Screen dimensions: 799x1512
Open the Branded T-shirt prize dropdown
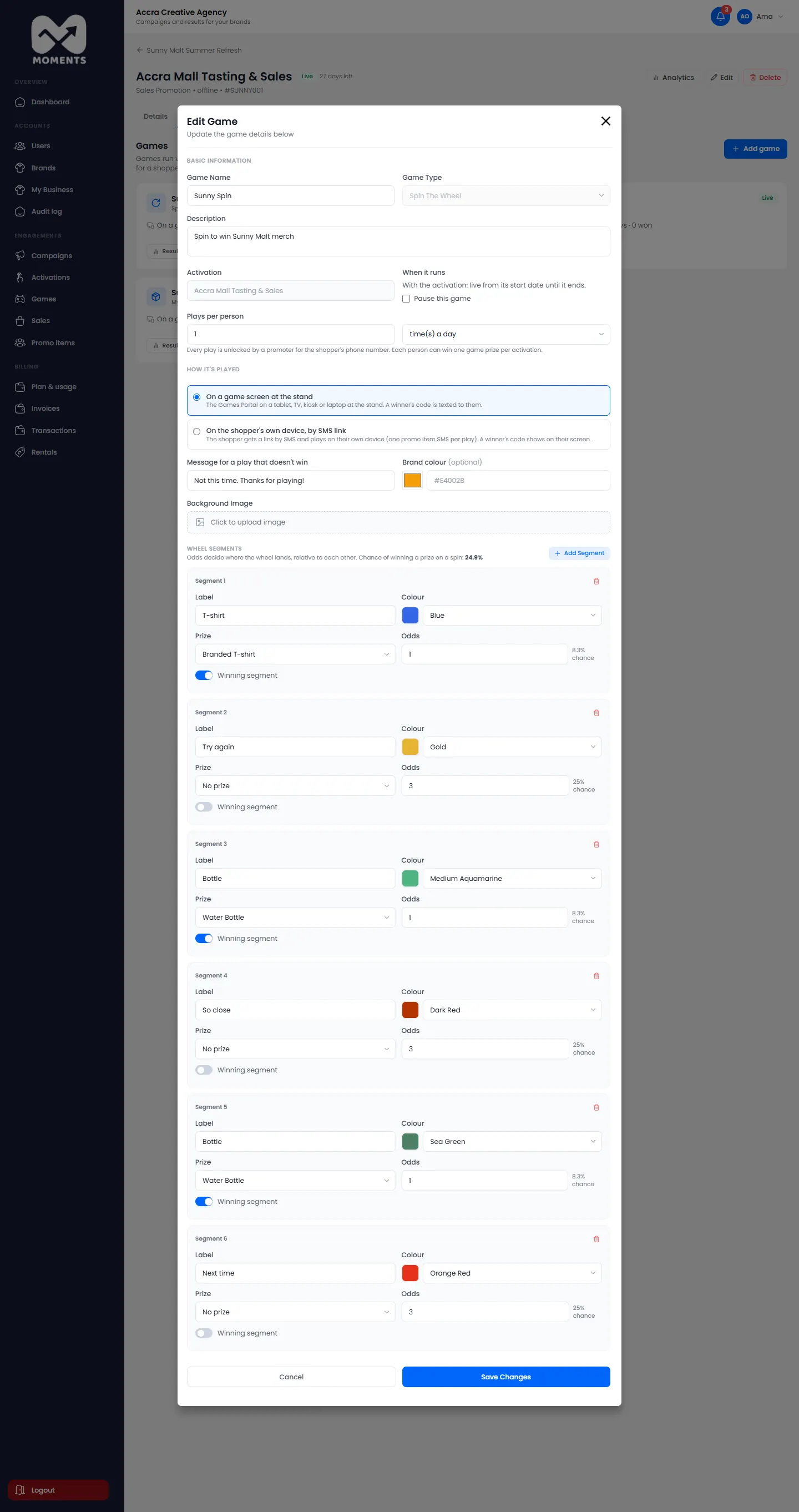pos(295,654)
